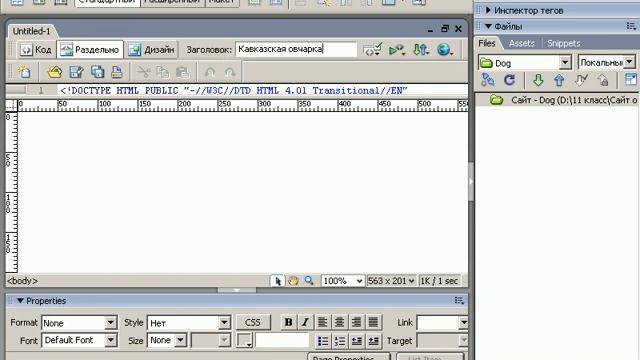Screen dimensions: 640x360
Task: Collapse the Файлы panel
Action: coord(488,26)
